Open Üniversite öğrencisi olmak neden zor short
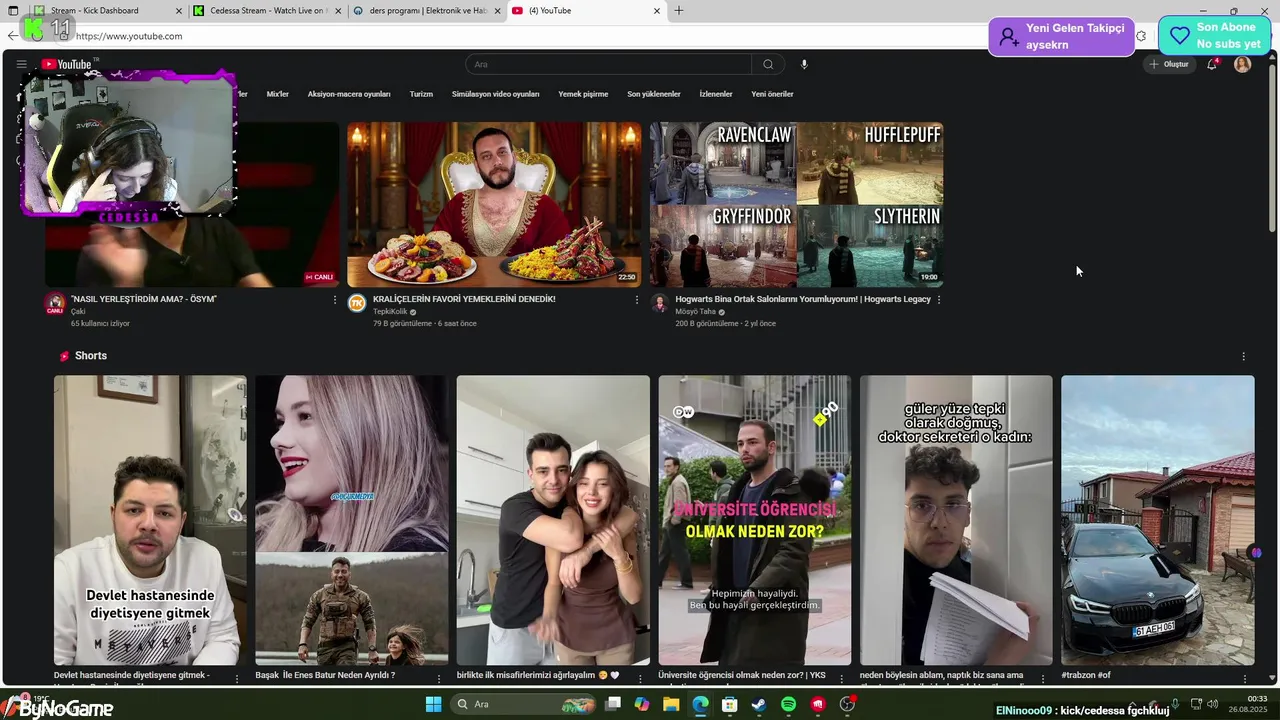The width and height of the screenshot is (1280, 720). [x=755, y=520]
